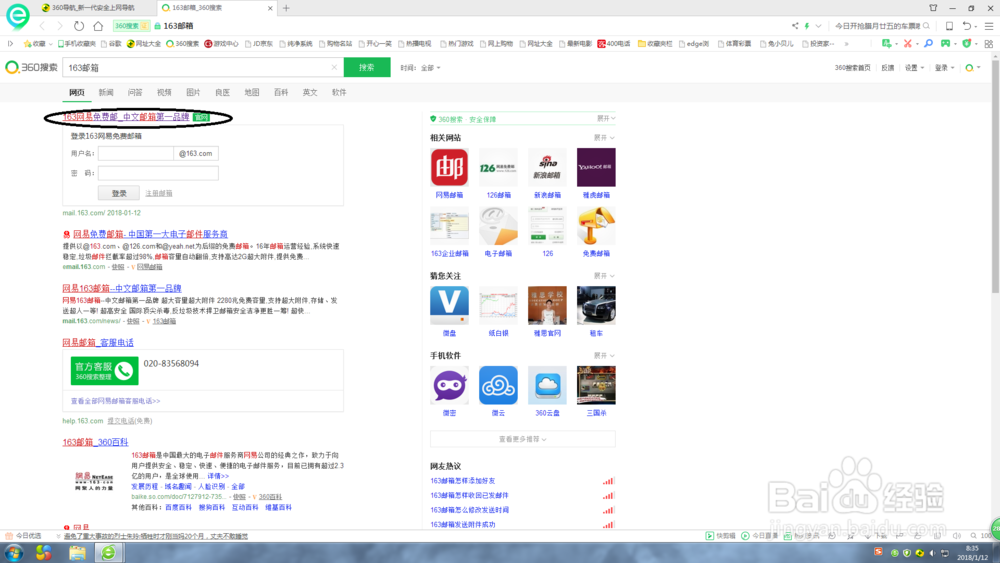The height and width of the screenshot is (563, 1000).
Task: Click the red scissors screenshot icon
Action: tap(908, 43)
